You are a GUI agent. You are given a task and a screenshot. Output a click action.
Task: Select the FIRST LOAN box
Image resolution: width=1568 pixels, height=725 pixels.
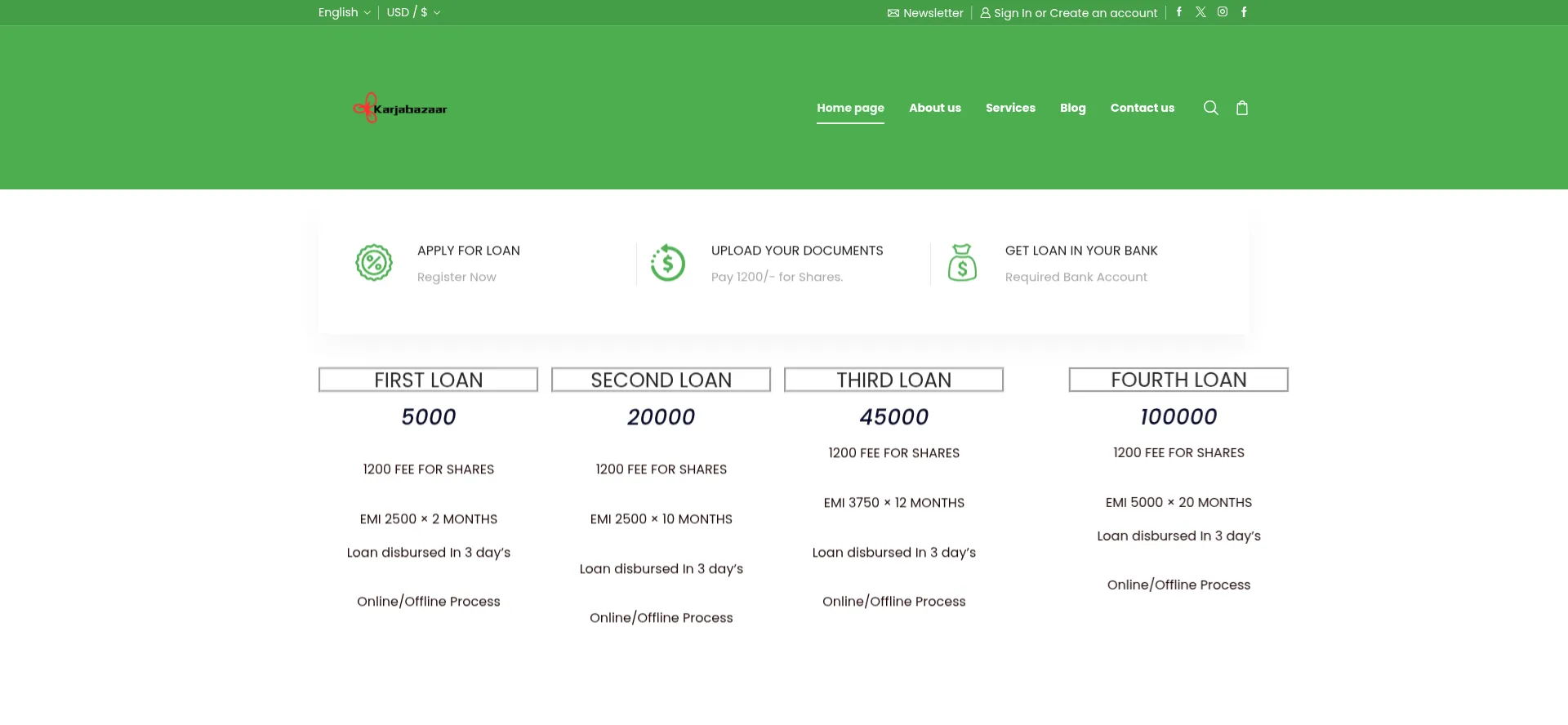point(428,380)
